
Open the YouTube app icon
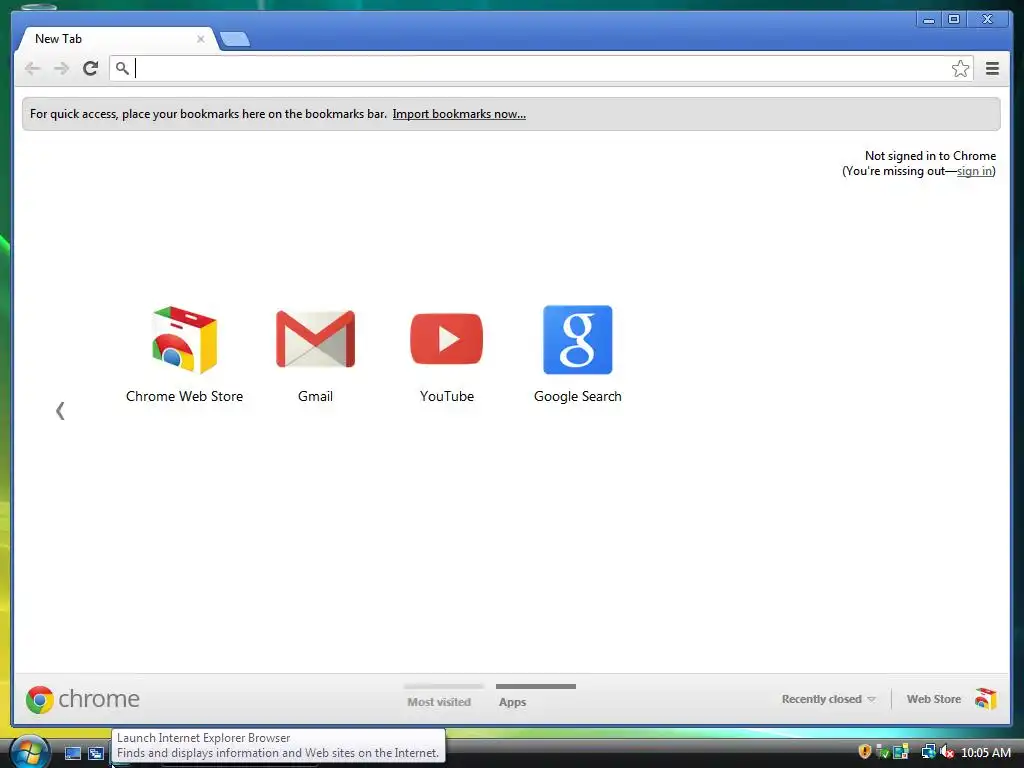coord(447,339)
